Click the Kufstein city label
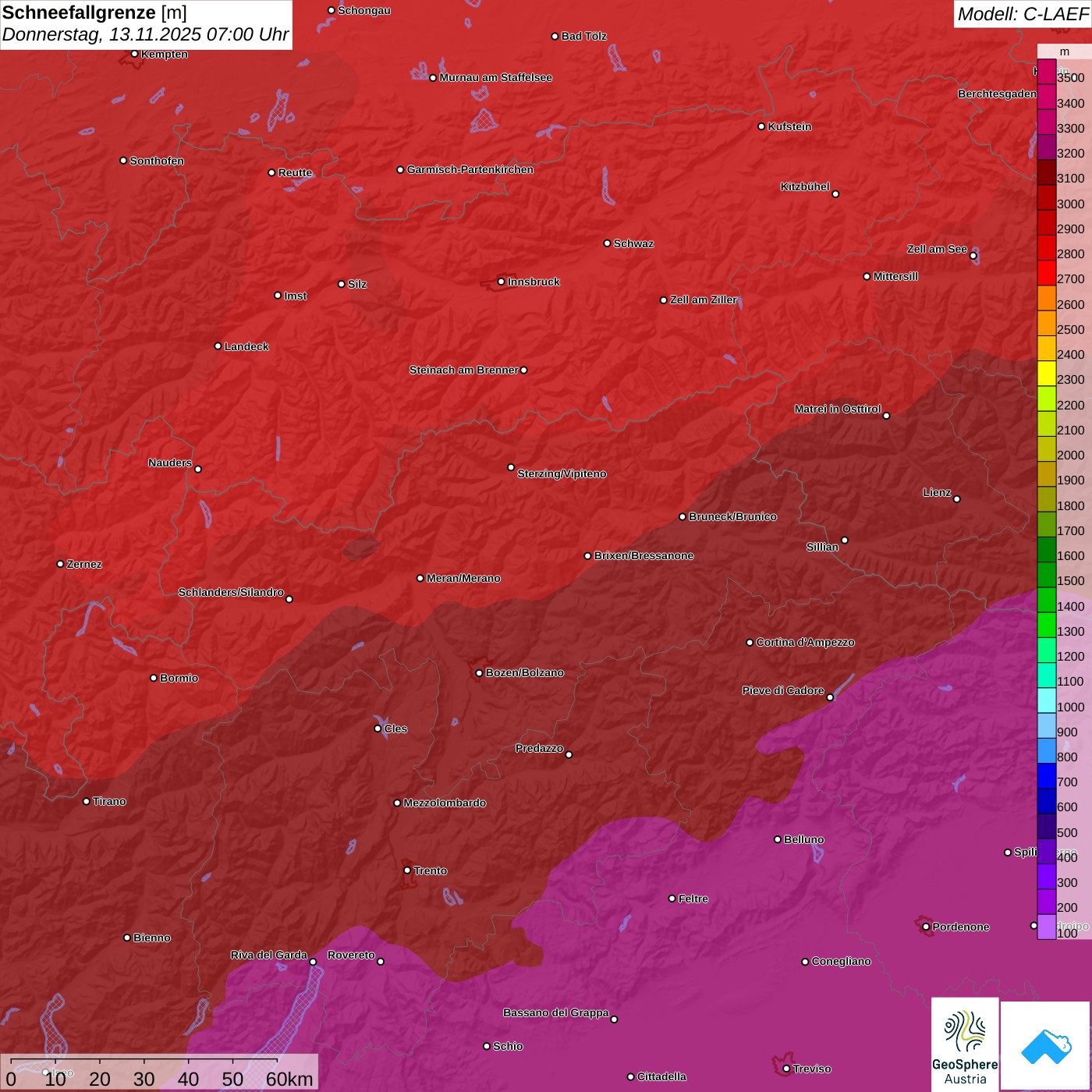Screen dimensions: 1092x1092 789,126
